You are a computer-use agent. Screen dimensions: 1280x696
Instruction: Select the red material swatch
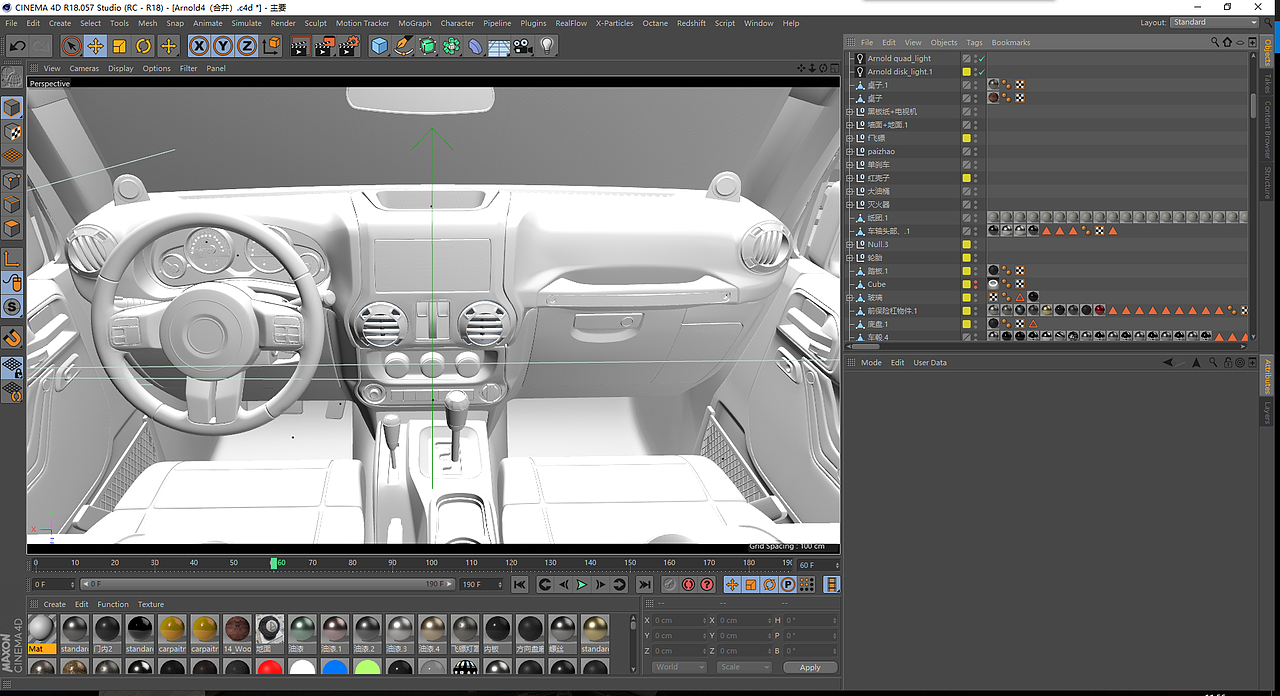[x=270, y=668]
